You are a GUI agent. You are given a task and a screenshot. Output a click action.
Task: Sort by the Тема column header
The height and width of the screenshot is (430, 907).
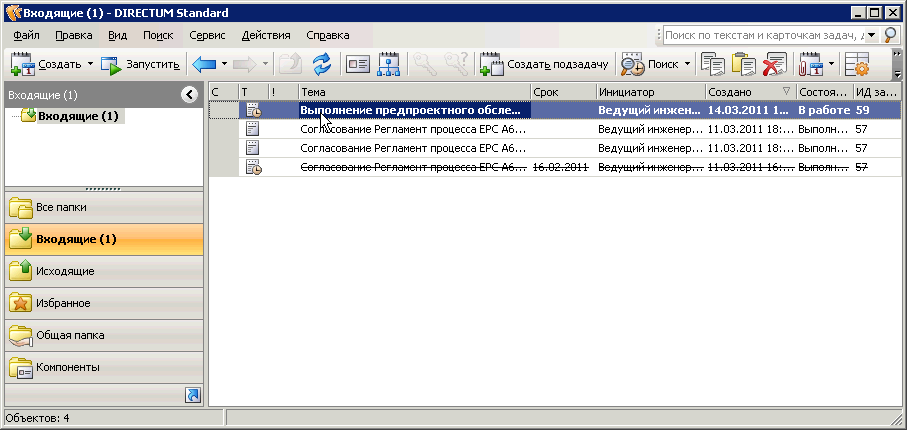[x=414, y=92]
